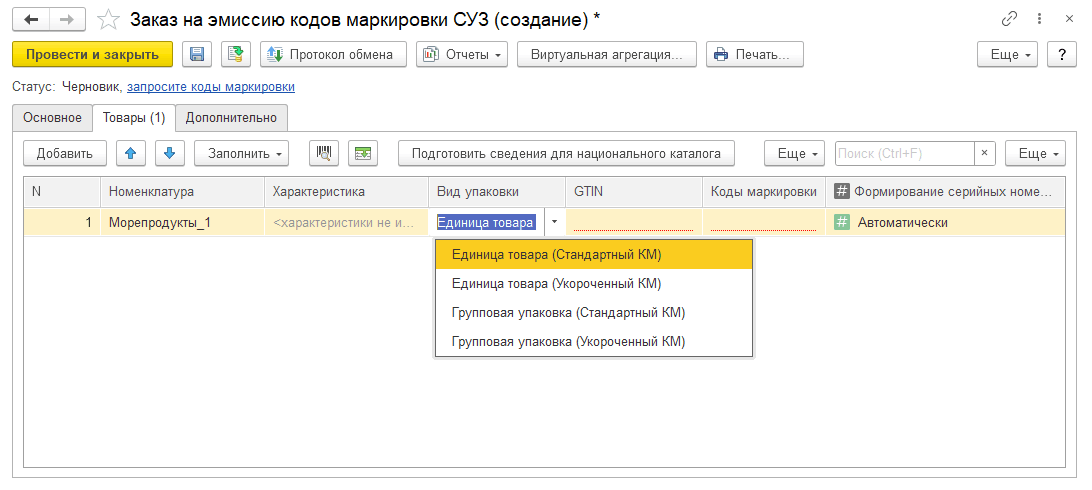1092x490 pixels.
Task: Add form to favorites with star icon
Action: point(108,19)
